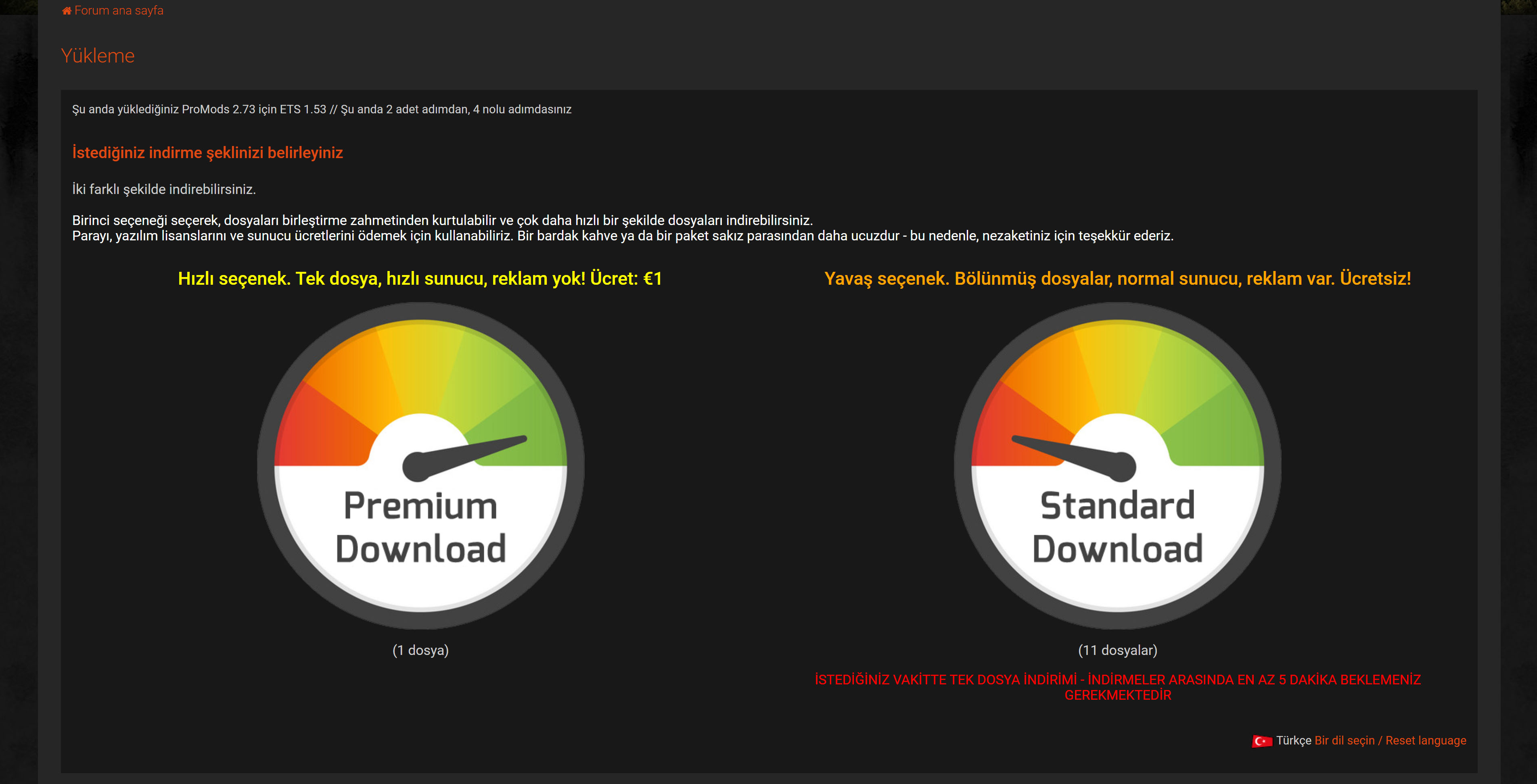1537x784 pixels.
Task: Open Bir dil seçin / Reset language link
Action: (x=1390, y=740)
